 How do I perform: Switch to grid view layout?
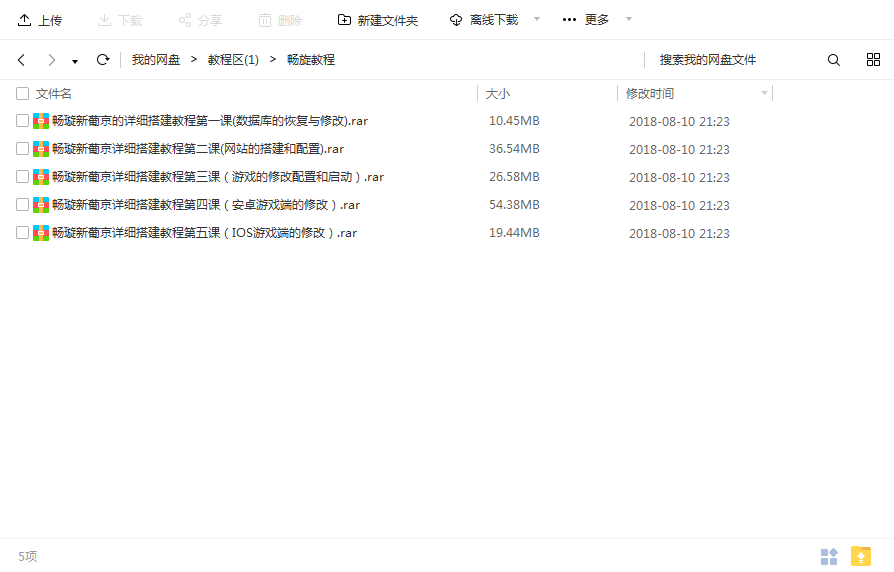[x=873, y=60]
